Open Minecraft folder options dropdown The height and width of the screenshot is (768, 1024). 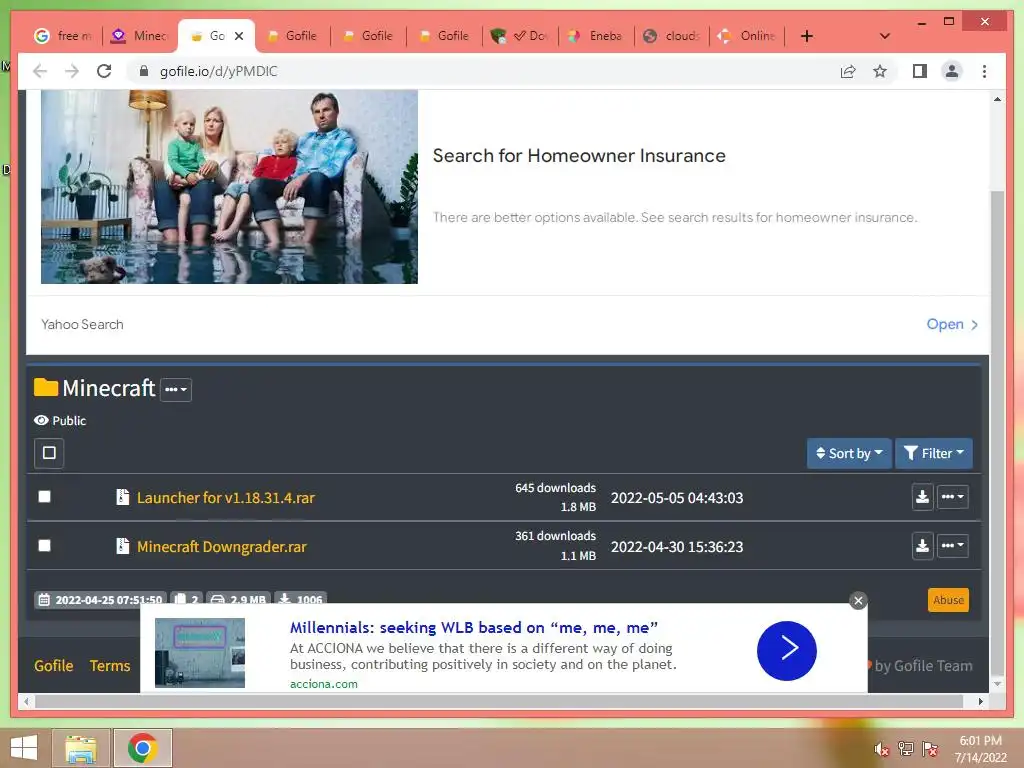[x=176, y=390]
